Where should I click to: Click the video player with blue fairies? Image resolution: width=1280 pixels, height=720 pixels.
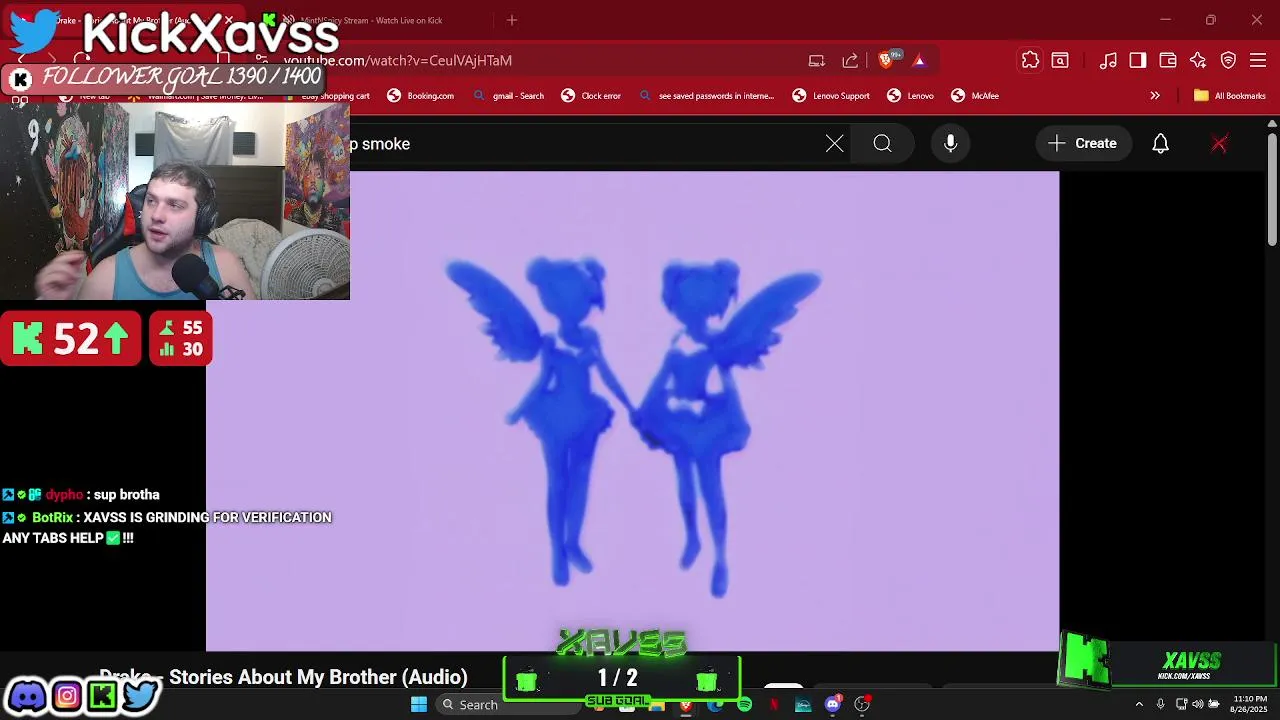tap(632, 411)
